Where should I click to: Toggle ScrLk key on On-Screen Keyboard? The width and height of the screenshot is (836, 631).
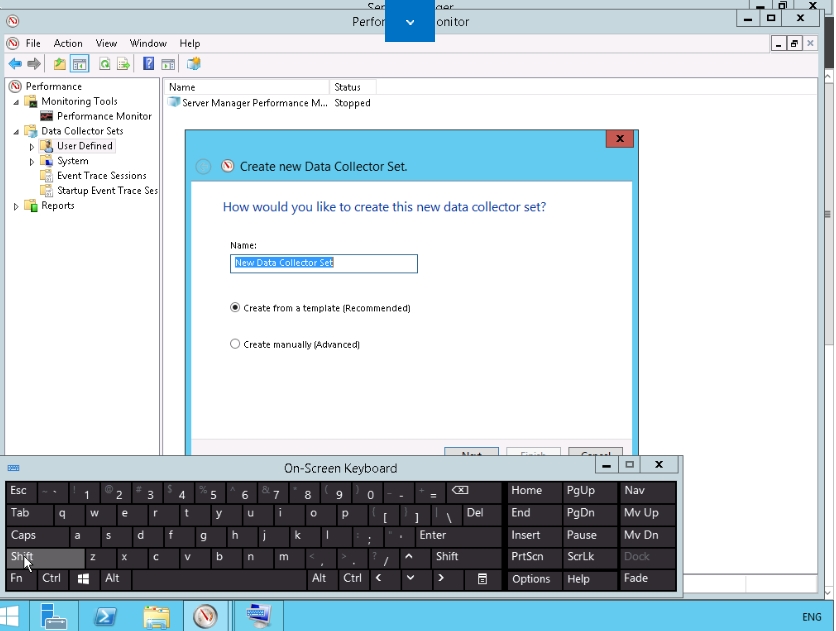589,557
